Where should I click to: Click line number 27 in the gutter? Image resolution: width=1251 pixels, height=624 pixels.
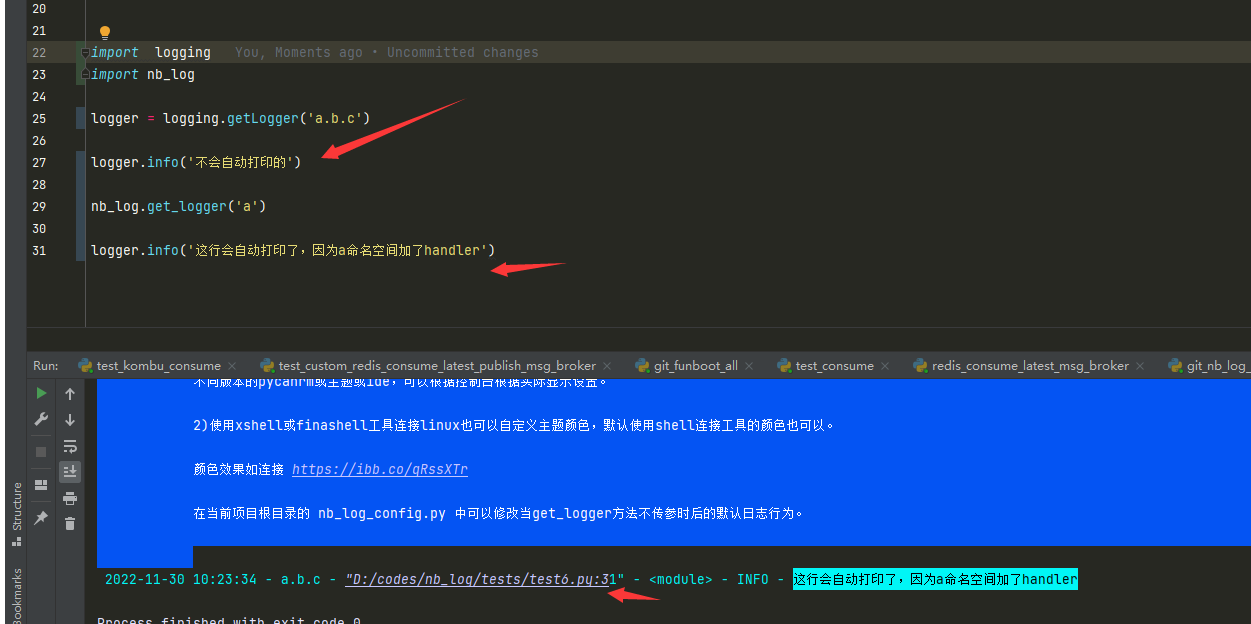[39, 162]
